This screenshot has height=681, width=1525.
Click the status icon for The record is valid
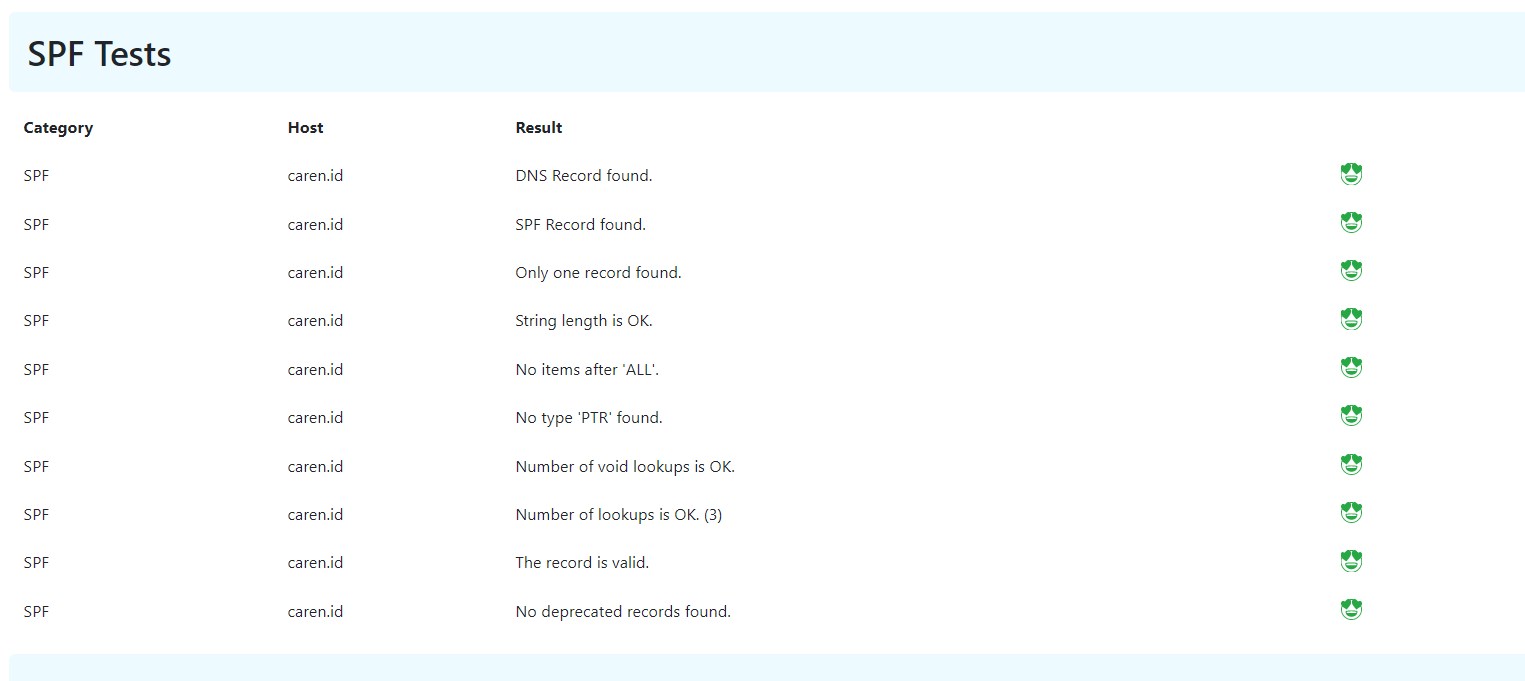tap(1351, 561)
